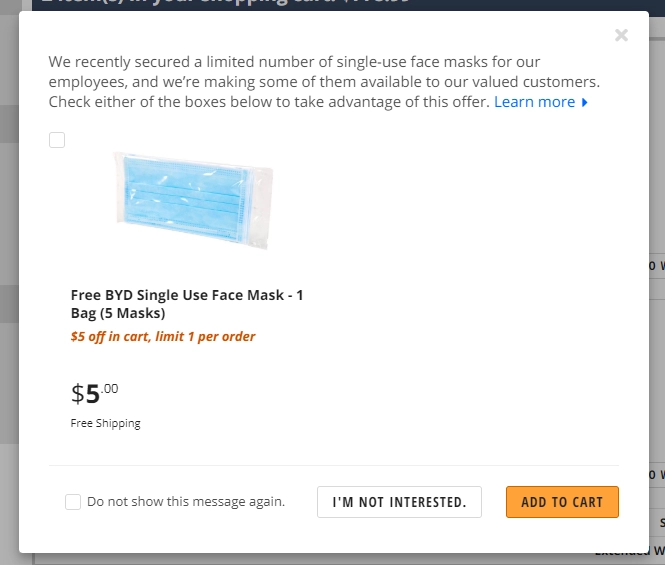Click the dark shopping cart header behind dialog

(x=300, y=4)
